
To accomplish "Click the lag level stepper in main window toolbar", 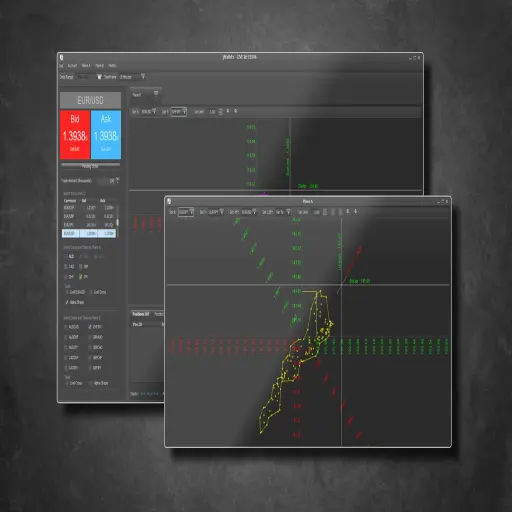I will [220, 112].
